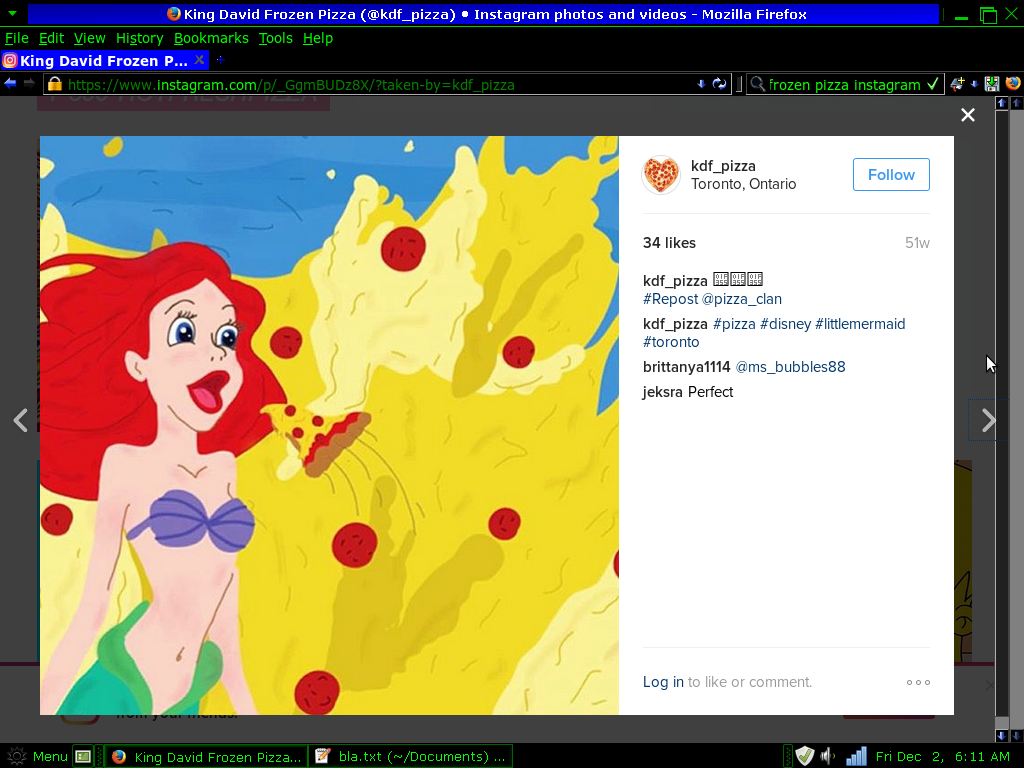Click the kdf_pizza heart pizza profile avatar
Screen dimensions: 1024x768
pyautogui.click(x=661, y=174)
